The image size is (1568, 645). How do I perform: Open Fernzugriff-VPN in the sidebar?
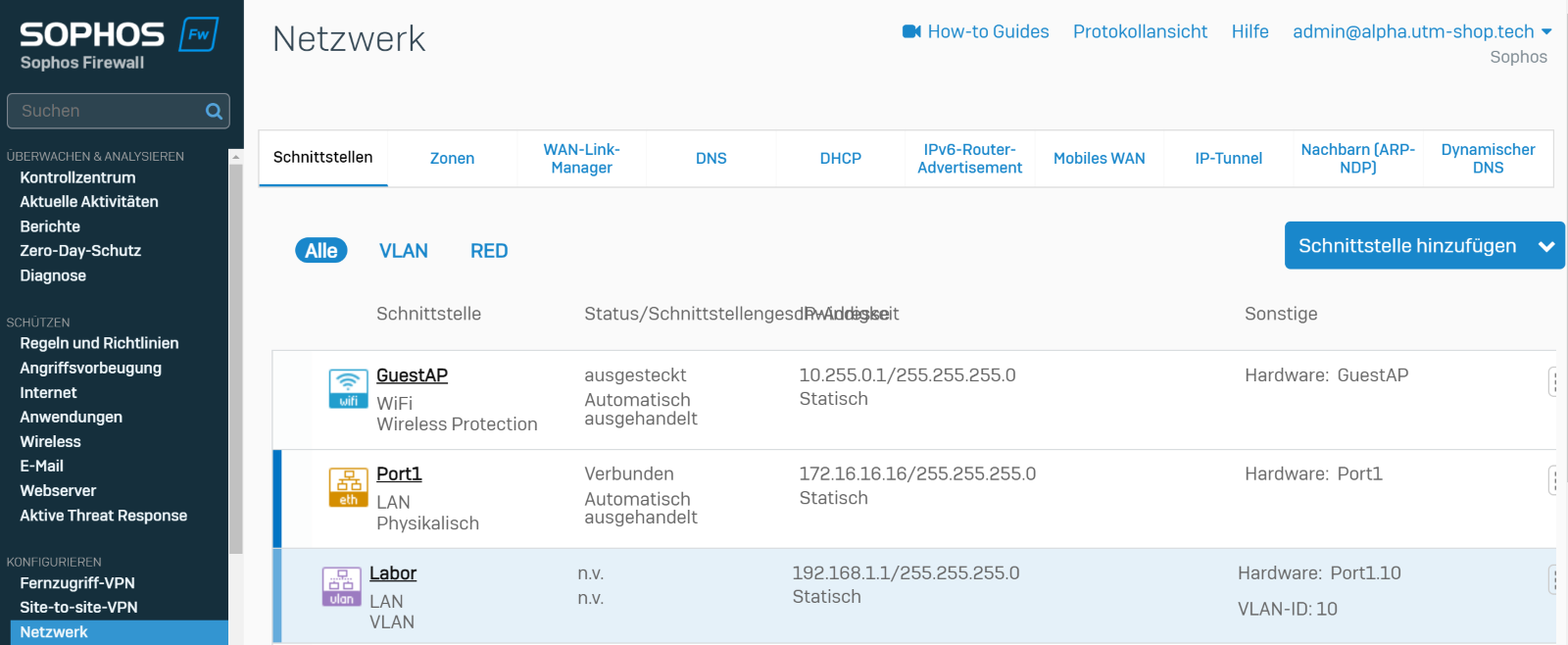click(77, 583)
